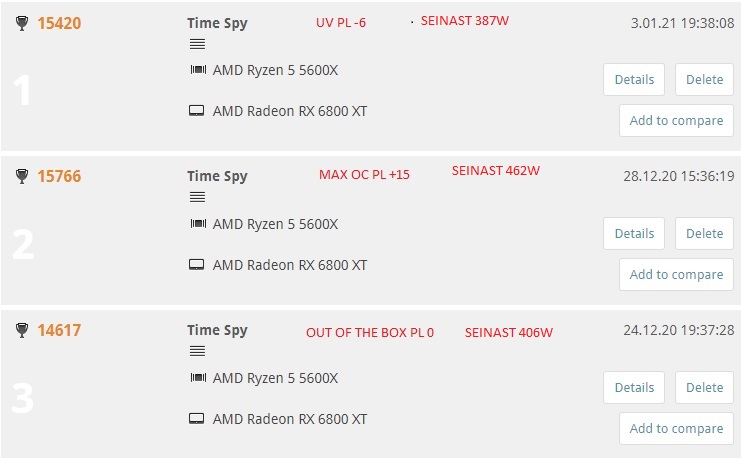
Task: Add the 15420 result to compare
Action: coord(676,121)
